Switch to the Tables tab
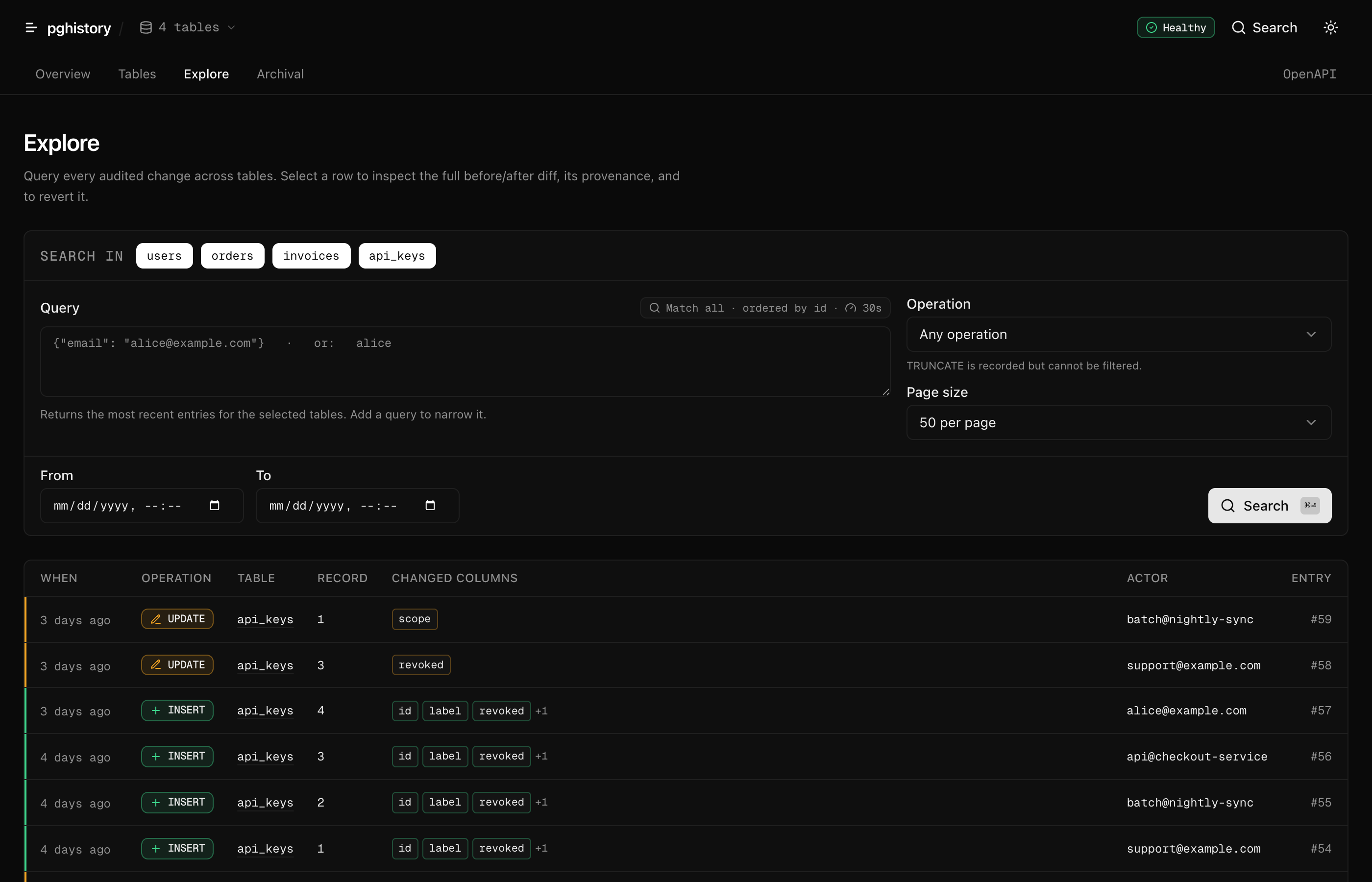 tap(137, 74)
